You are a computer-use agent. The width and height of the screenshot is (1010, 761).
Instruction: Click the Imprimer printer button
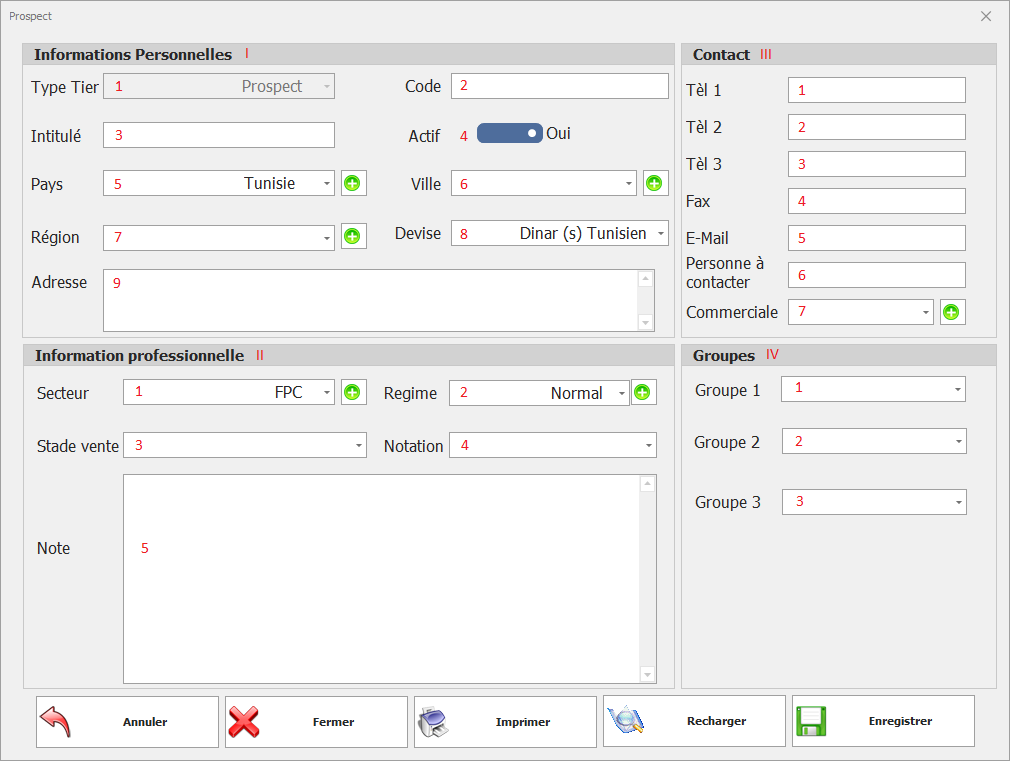[505, 721]
